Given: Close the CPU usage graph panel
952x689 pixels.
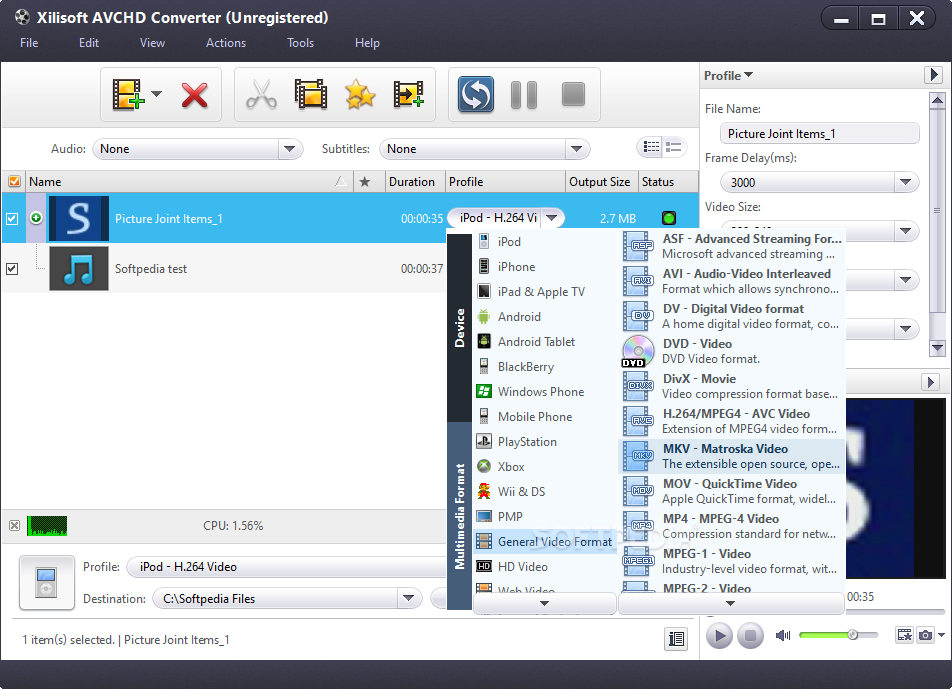Looking at the screenshot, I should click(x=15, y=526).
